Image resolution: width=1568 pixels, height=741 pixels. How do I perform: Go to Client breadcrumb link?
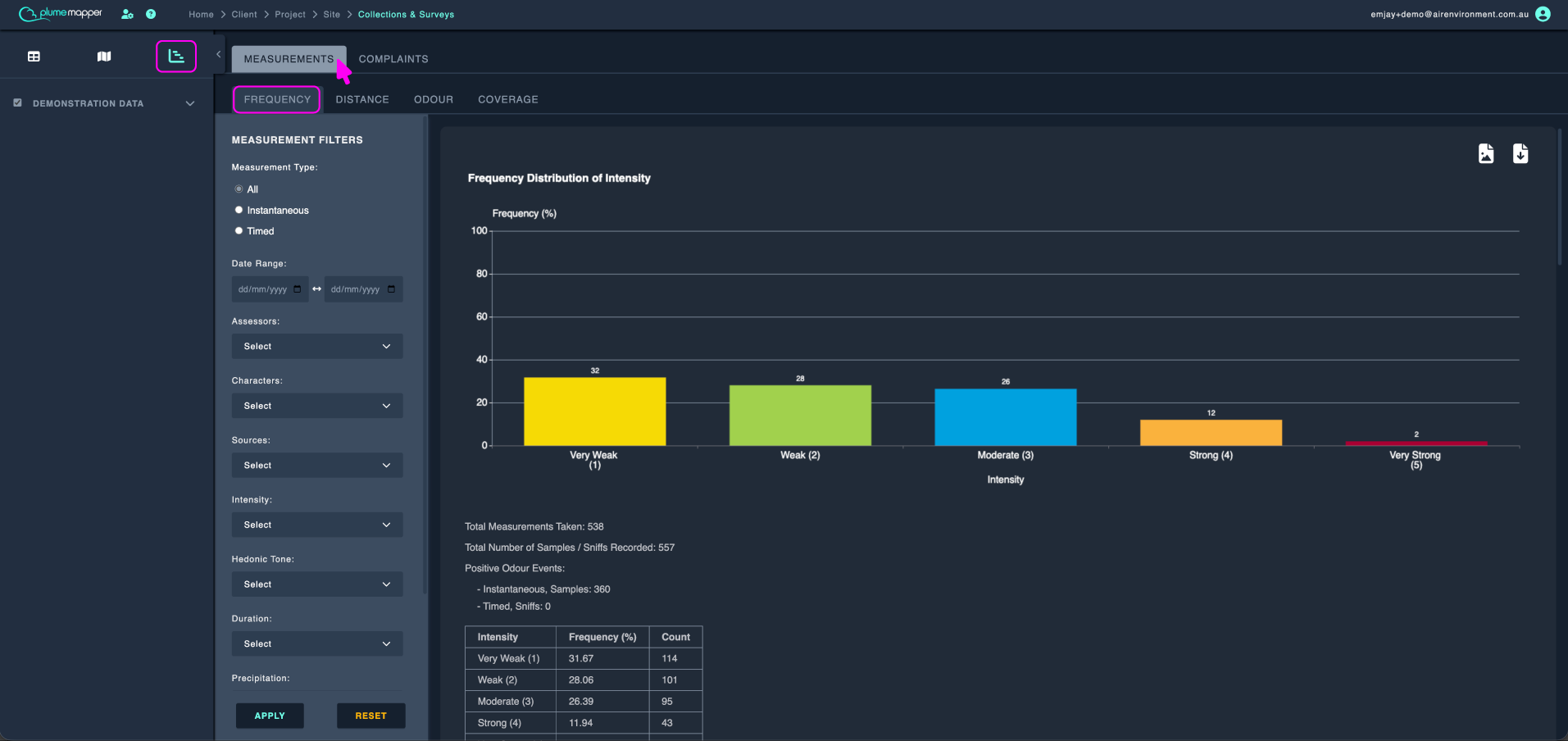pos(244,14)
